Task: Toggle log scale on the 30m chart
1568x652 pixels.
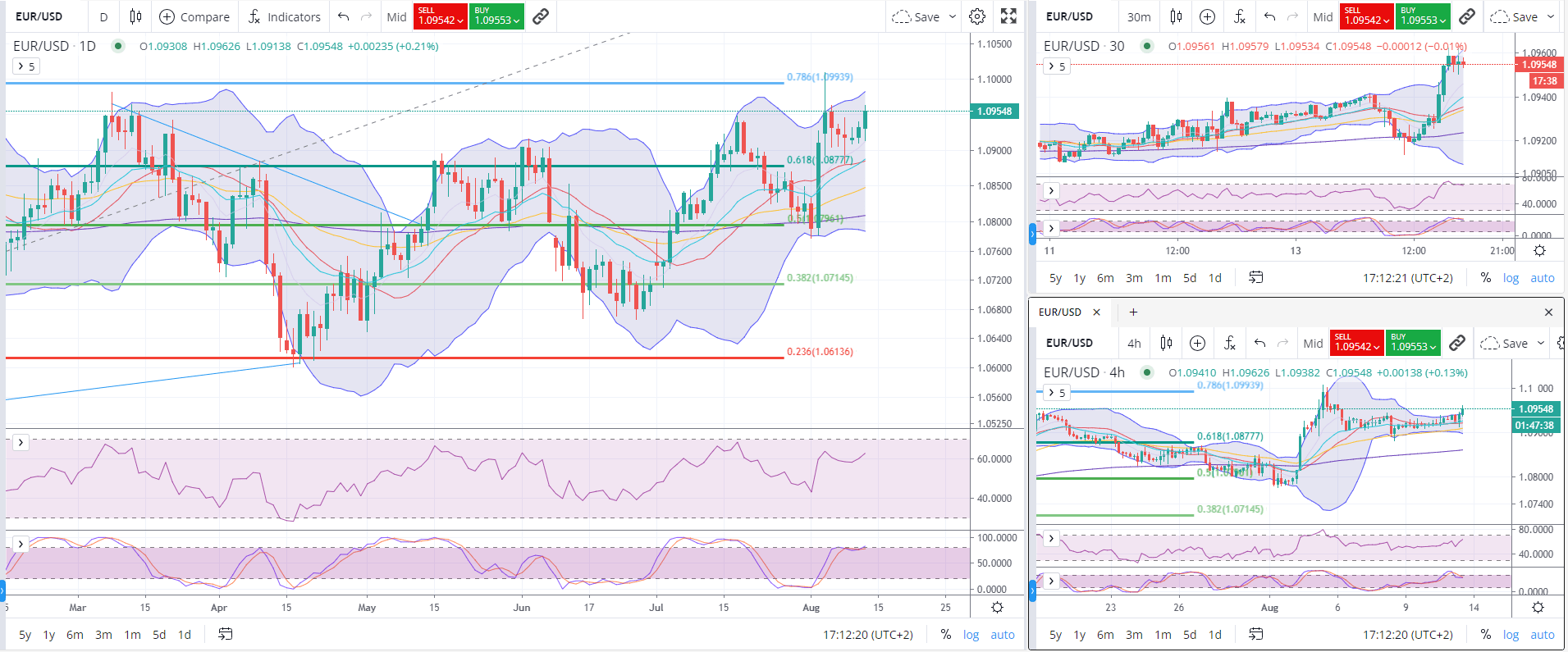Action: [1511, 278]
